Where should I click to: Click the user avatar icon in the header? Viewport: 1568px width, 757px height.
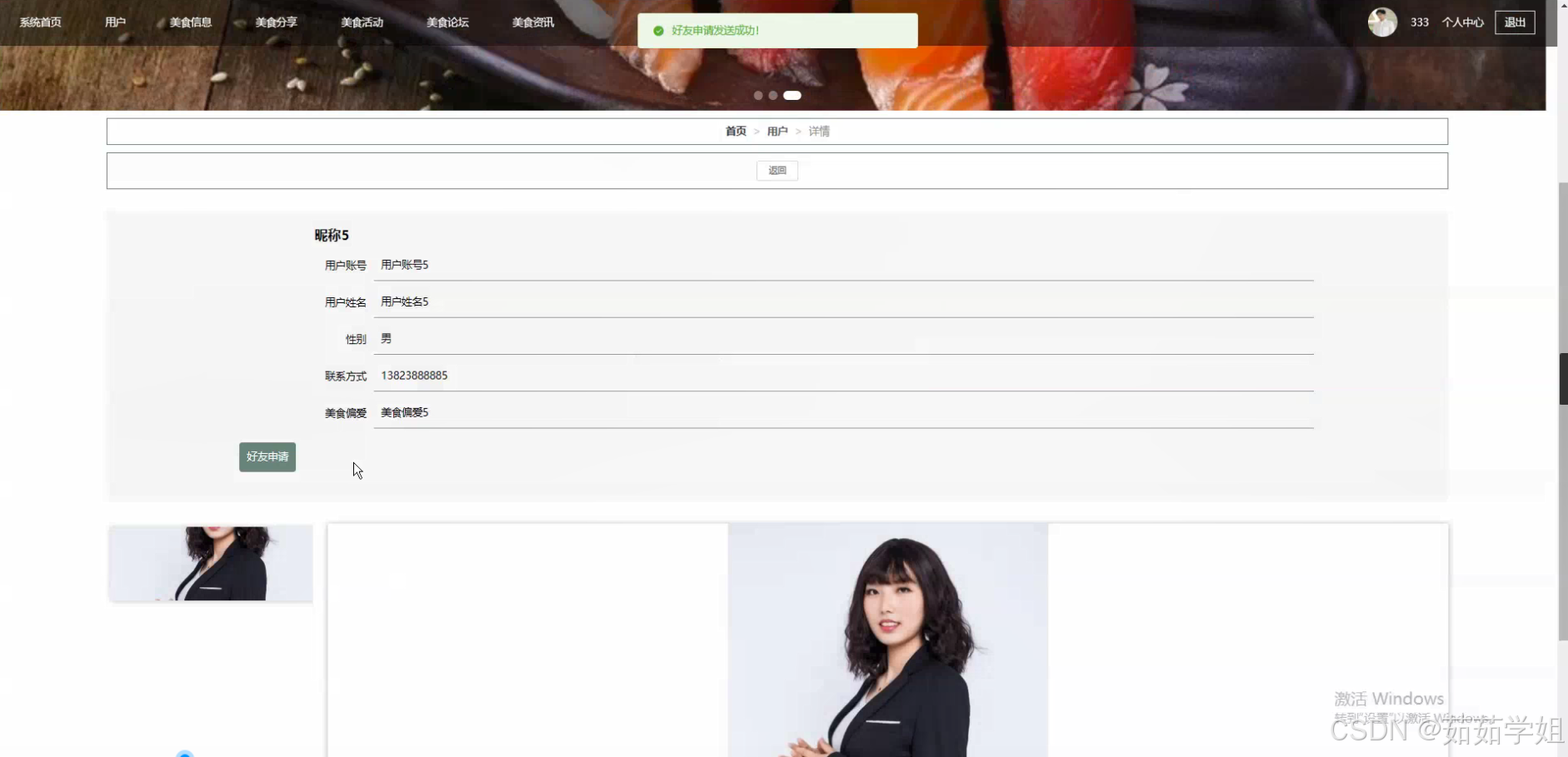[1382, 22]
